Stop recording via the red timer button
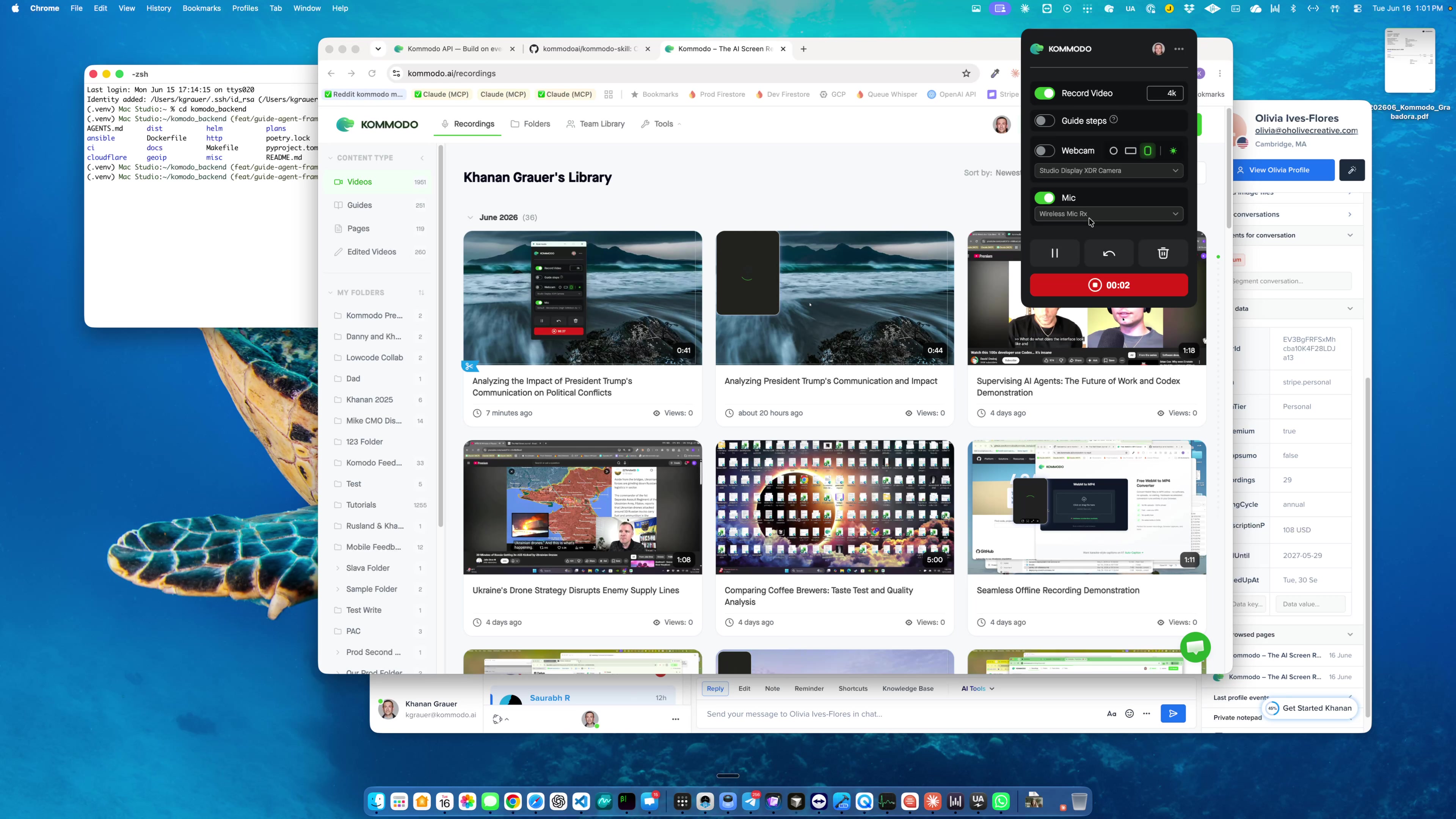 pos(1108,286)
